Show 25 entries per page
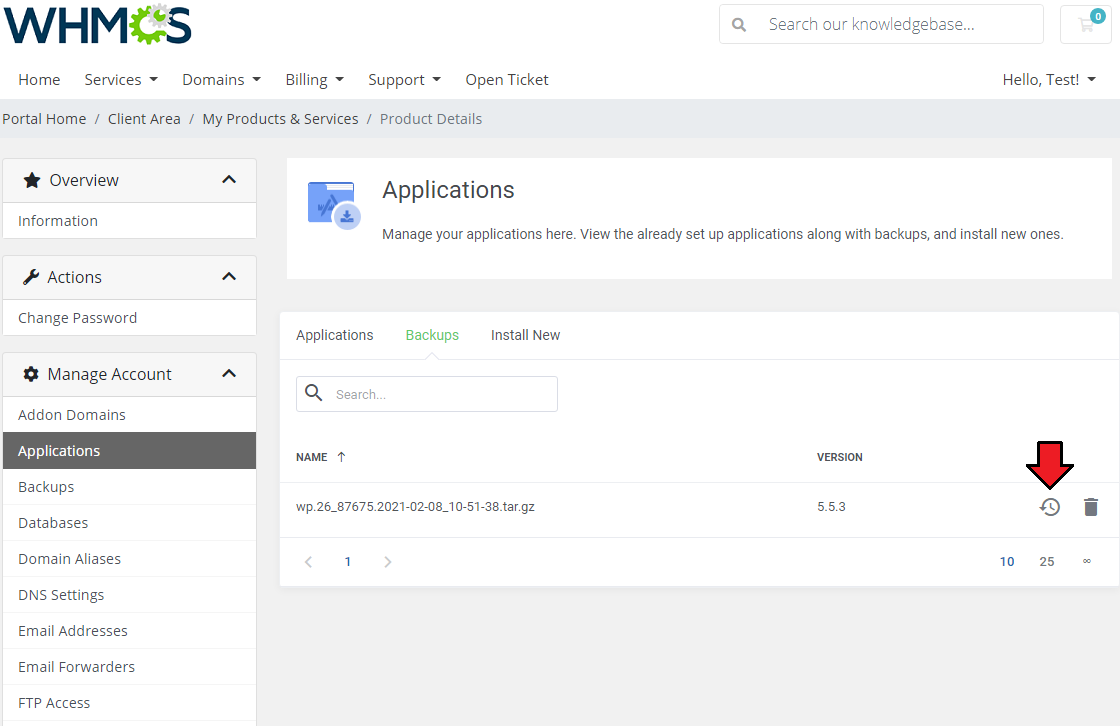Image resolution: width=1120 pixels, height=726 pixels. (x=1046, y=562)
